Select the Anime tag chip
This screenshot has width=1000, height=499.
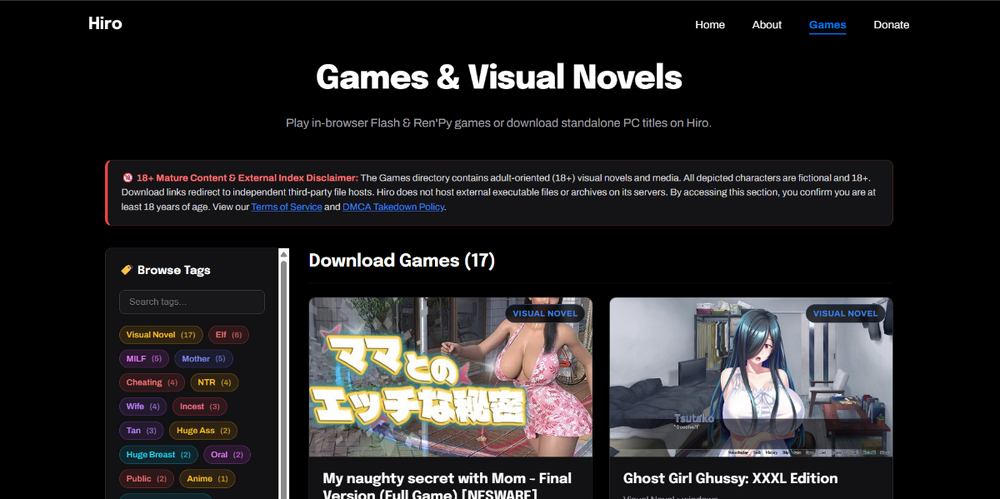pos(207,479)
